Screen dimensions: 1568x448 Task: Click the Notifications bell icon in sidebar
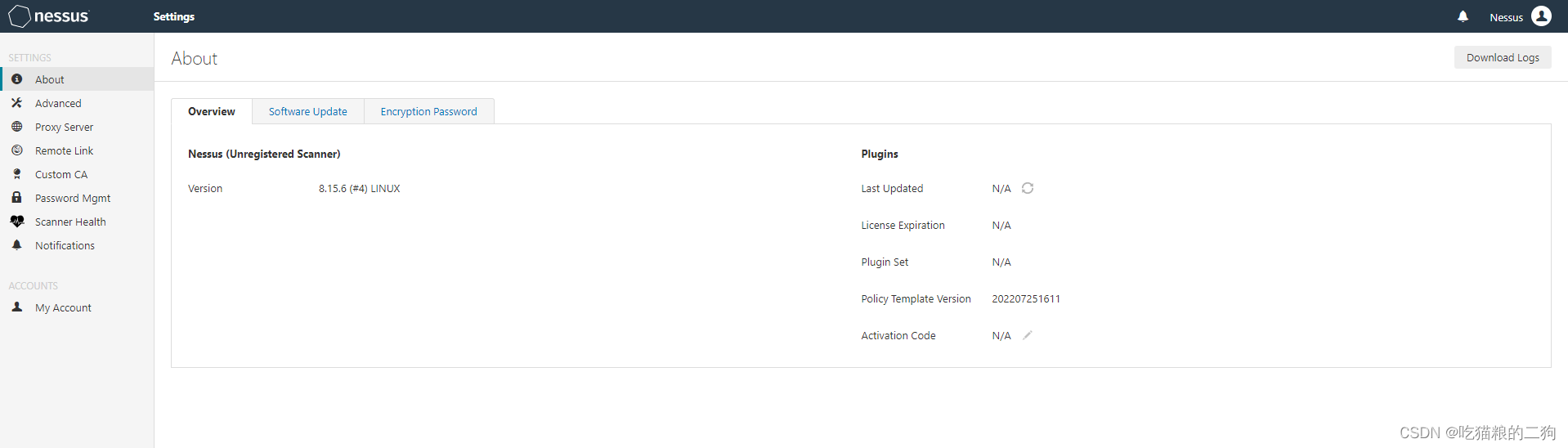(16, 245)
